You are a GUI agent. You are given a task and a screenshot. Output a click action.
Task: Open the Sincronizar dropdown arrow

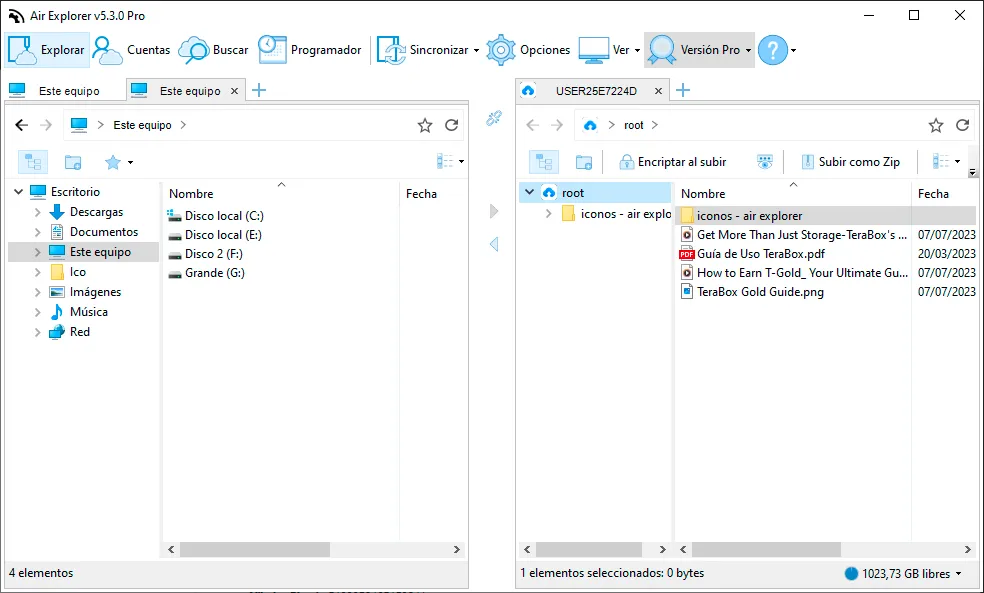click(x=476, y=50)
